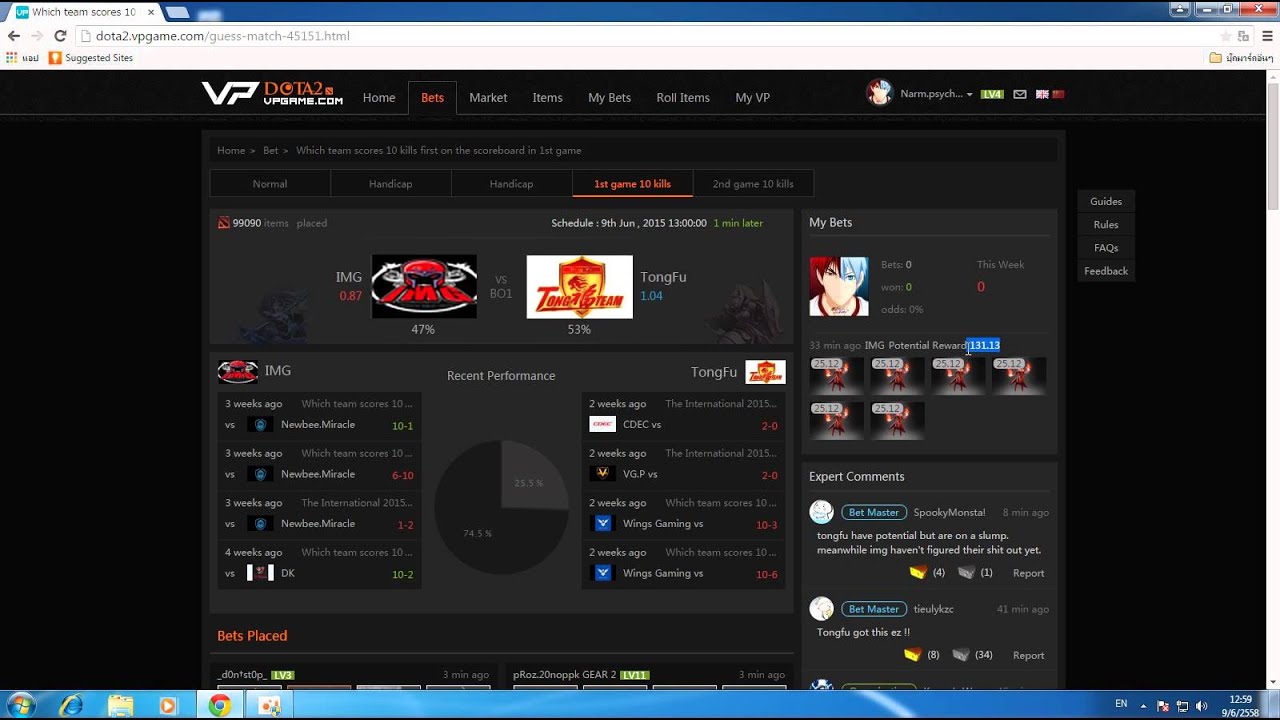Screen dimensions: 1280x720
Task: Click the EN language indicator in taskbar
Action: (1121, 705)
